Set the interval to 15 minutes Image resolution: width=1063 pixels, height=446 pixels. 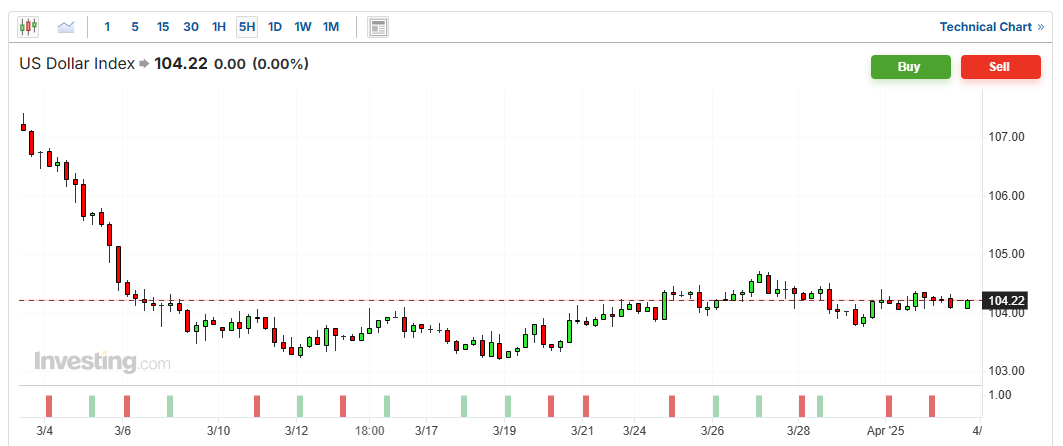162,27
